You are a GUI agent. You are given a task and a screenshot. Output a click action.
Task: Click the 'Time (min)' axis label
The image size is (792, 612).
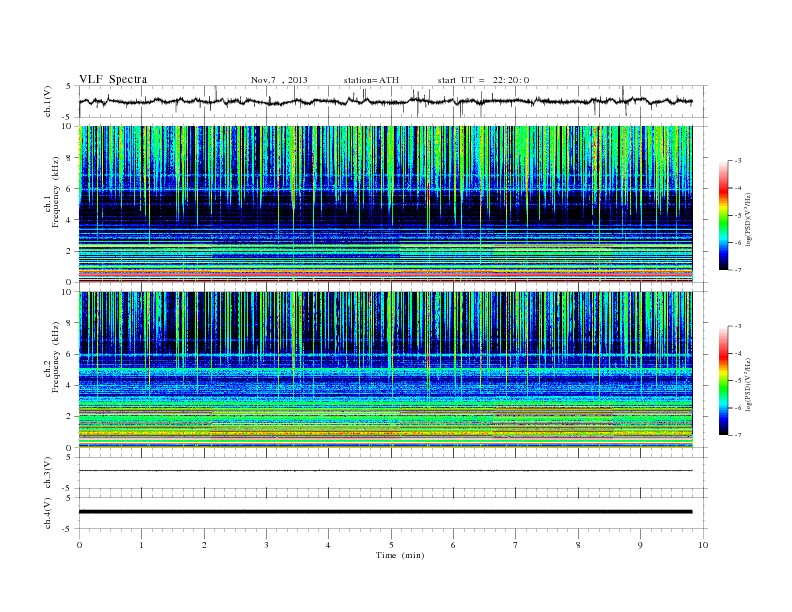(400, 555)
